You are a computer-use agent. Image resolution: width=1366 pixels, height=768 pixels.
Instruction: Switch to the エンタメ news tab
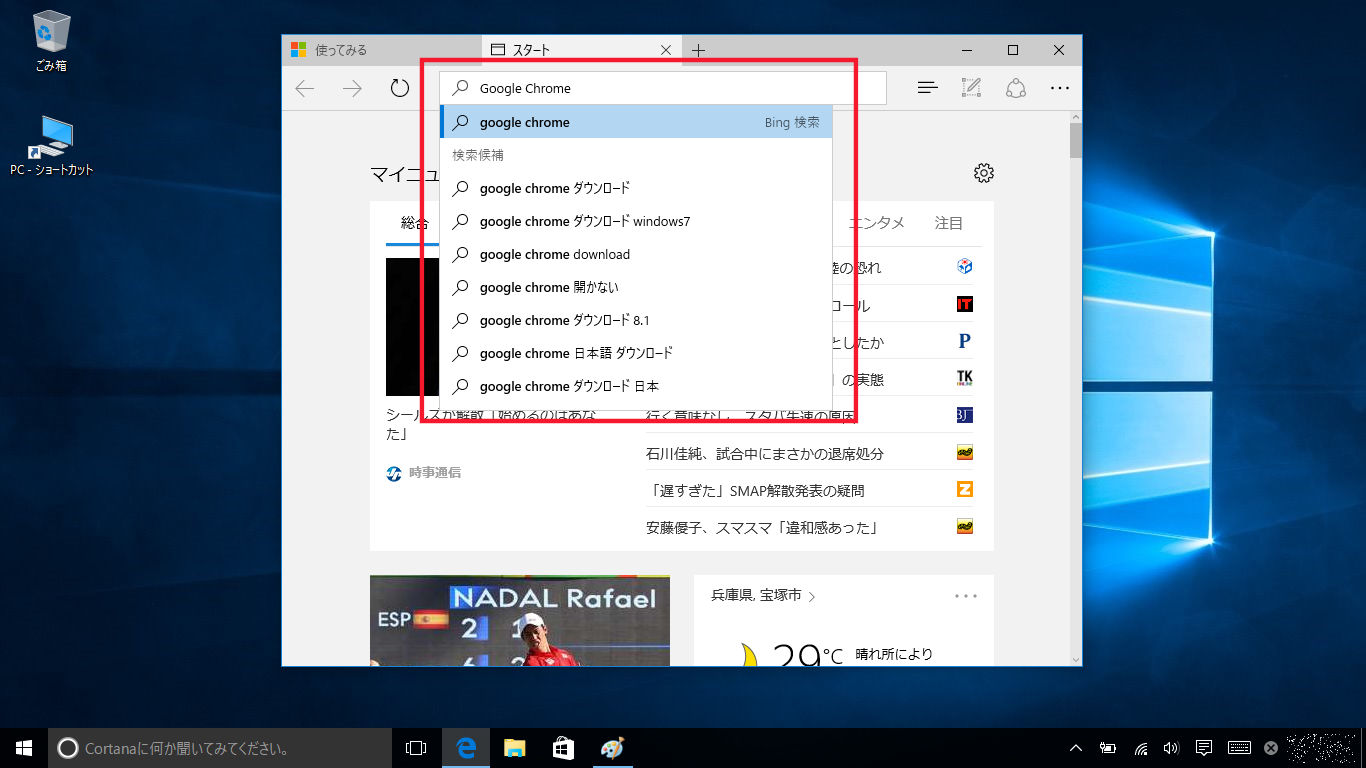click(x=876, y=223)
